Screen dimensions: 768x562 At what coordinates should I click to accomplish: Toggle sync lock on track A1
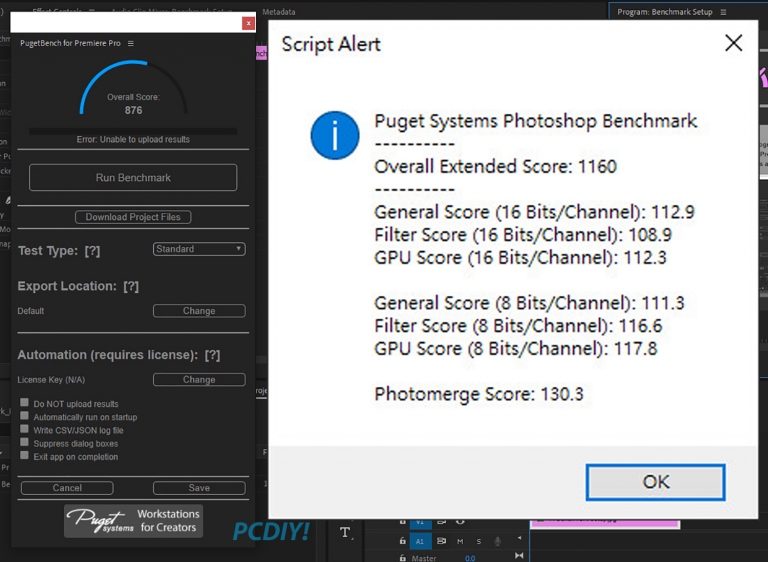(x=441, y=541)
